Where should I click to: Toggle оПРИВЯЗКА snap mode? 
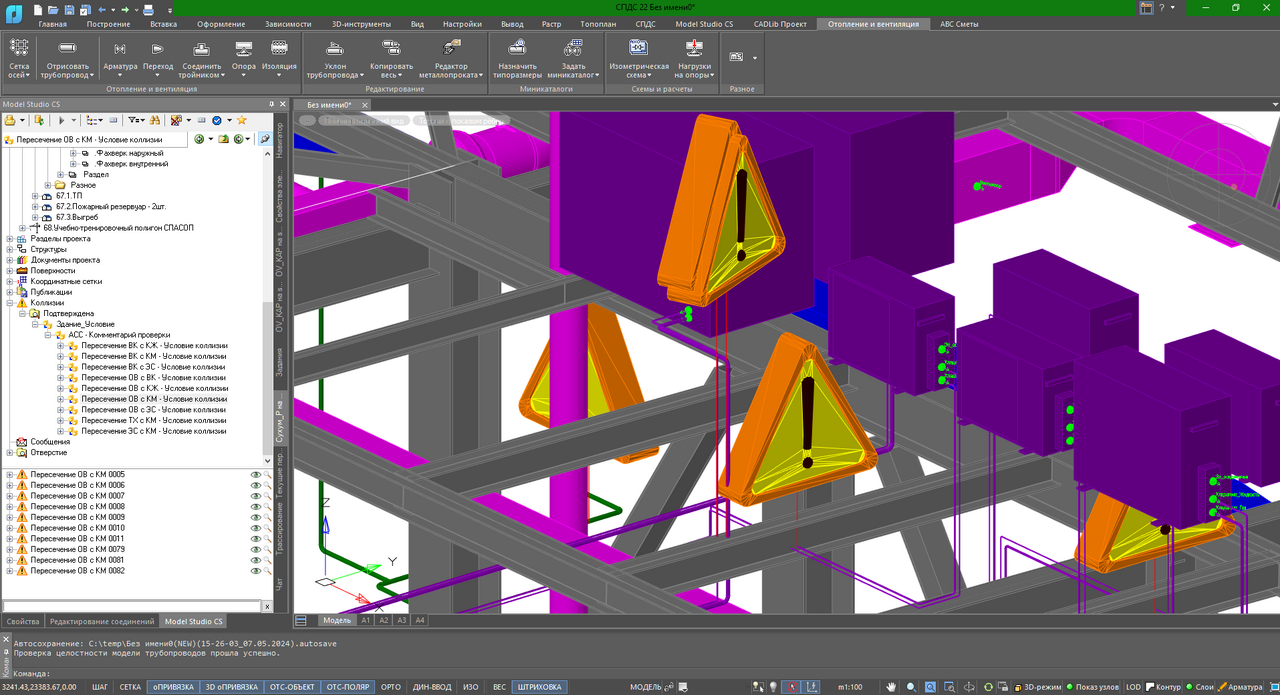tap(173, 687)
